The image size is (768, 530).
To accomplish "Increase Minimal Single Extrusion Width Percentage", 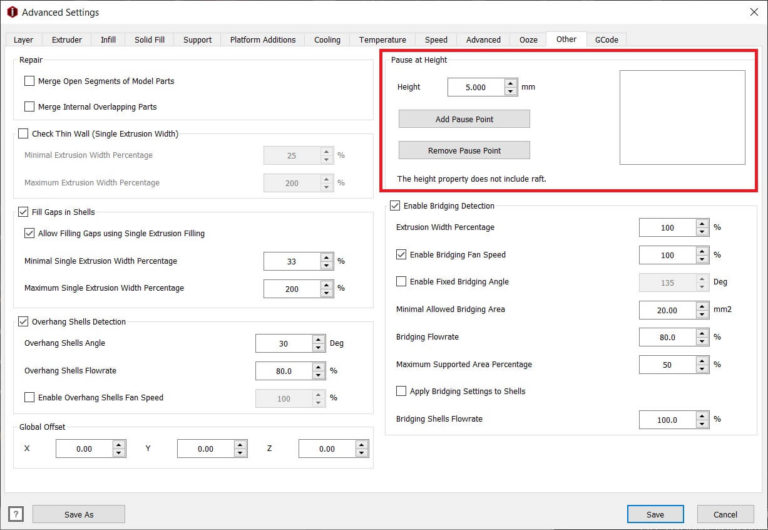I will 327,257.
